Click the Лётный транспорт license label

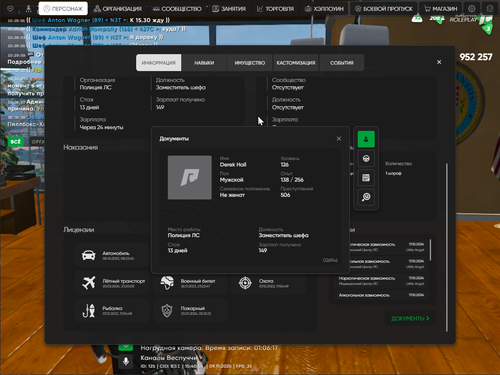[x=124, y=281]
